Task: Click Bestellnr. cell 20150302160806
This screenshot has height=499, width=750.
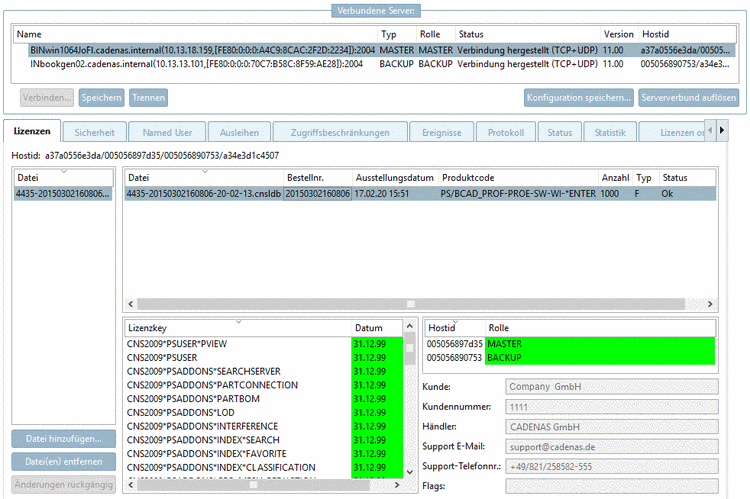Action: pos(318,193)
